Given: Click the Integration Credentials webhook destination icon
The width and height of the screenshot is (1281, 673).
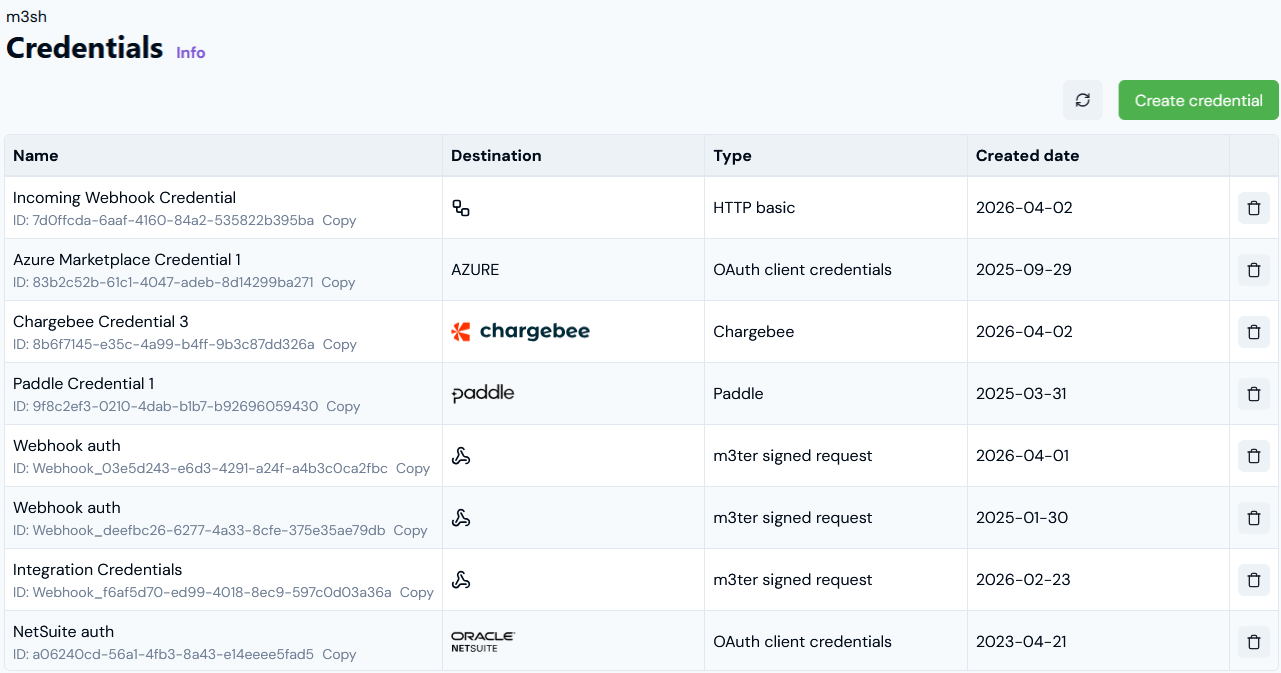Looking at the screenshot, I should coord(461,580).
